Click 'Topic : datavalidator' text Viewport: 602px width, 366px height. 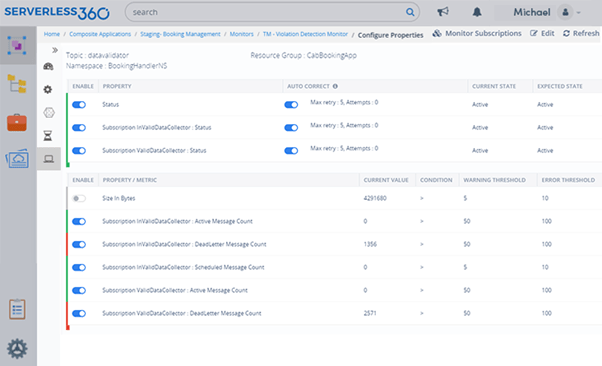(x=98, y=55)
